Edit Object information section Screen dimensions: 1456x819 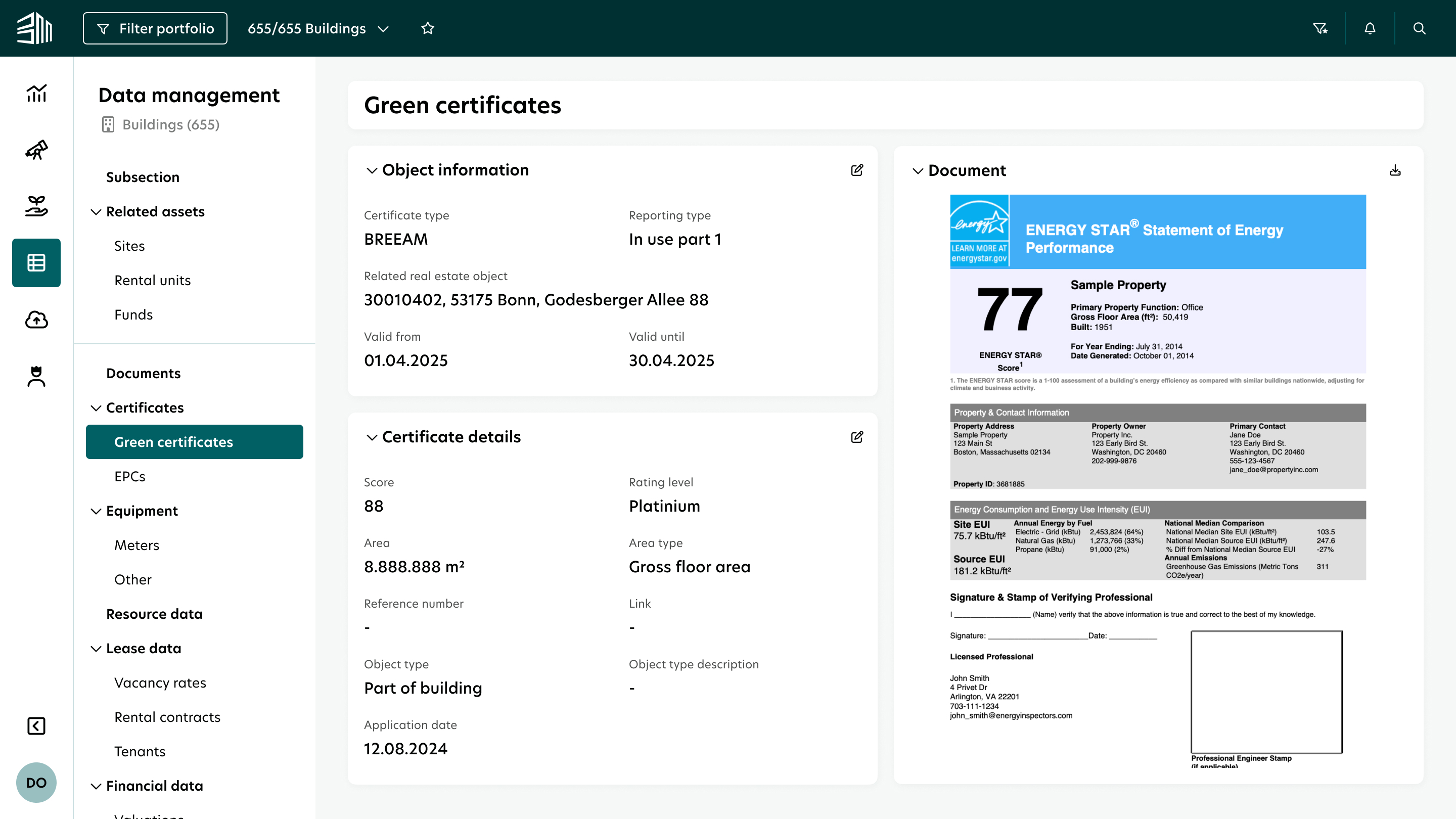[x=857, y=170]
